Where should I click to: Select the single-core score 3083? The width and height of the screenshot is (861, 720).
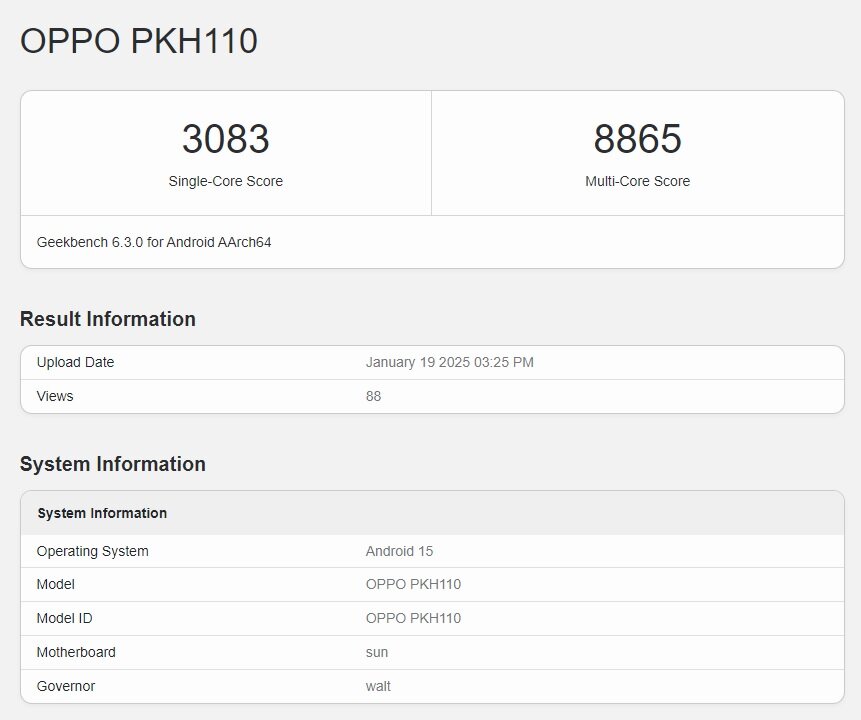point(226,138)
